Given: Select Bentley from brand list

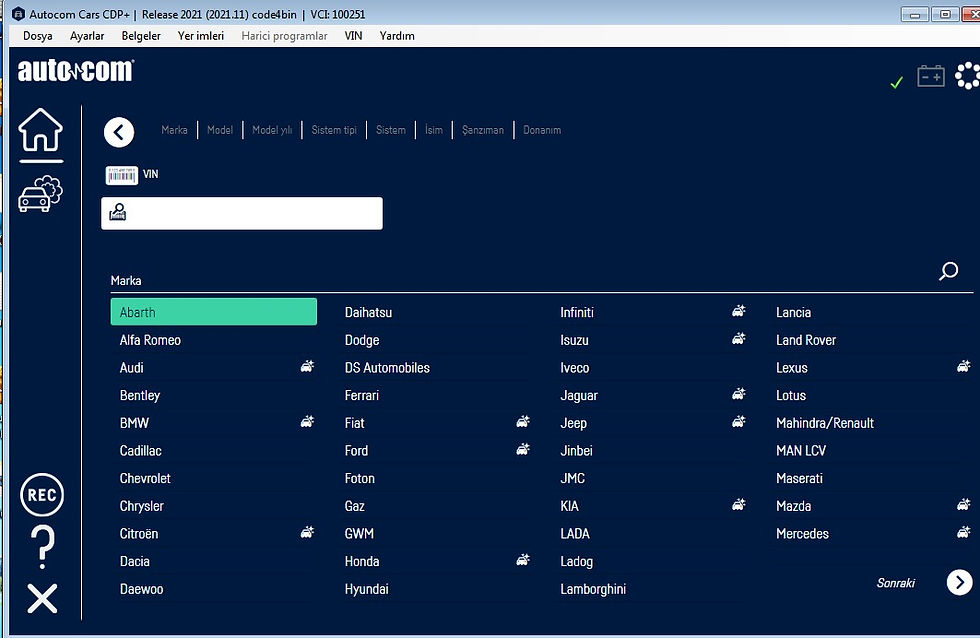Looking at the screenshot, I should (140, 396).
